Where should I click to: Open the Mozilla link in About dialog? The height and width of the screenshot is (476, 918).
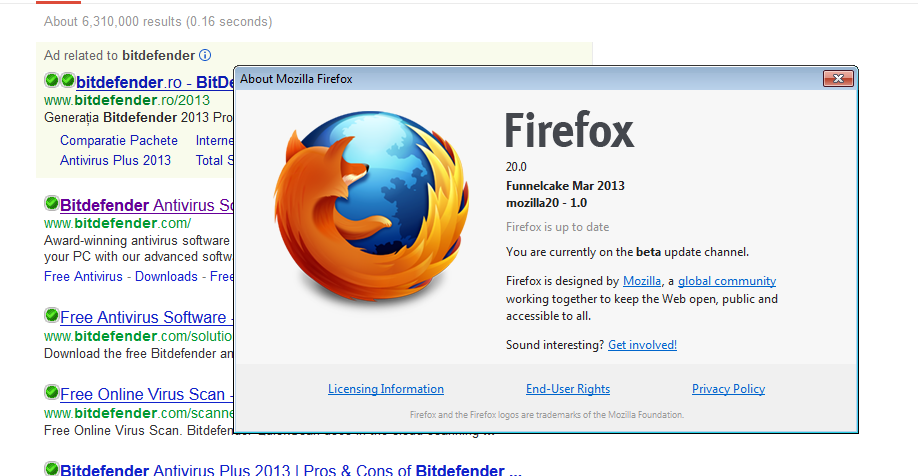[x=642, y=281]
